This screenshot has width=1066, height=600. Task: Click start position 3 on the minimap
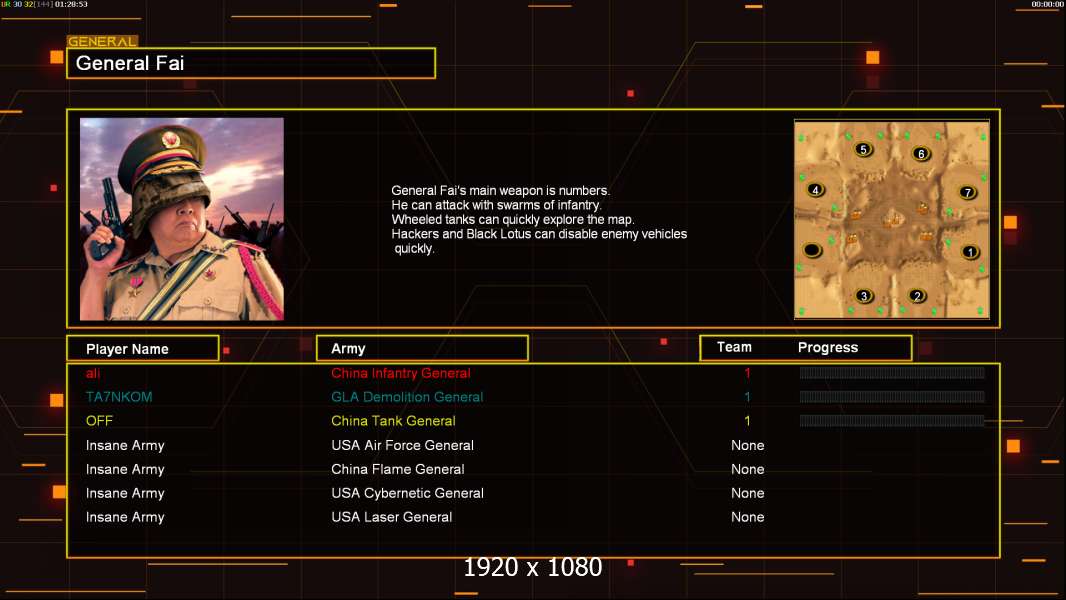[863, 296]
